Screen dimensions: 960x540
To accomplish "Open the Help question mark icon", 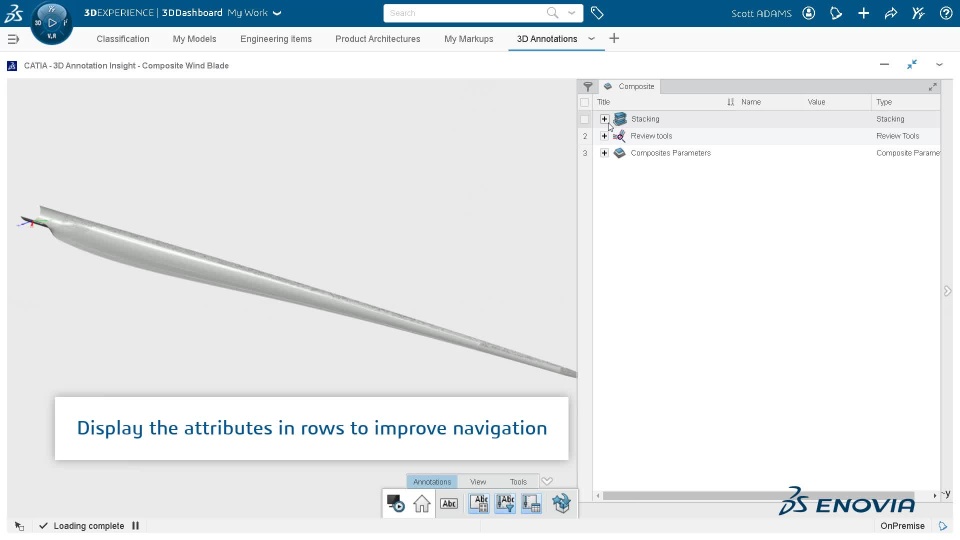I will (946, 13).
